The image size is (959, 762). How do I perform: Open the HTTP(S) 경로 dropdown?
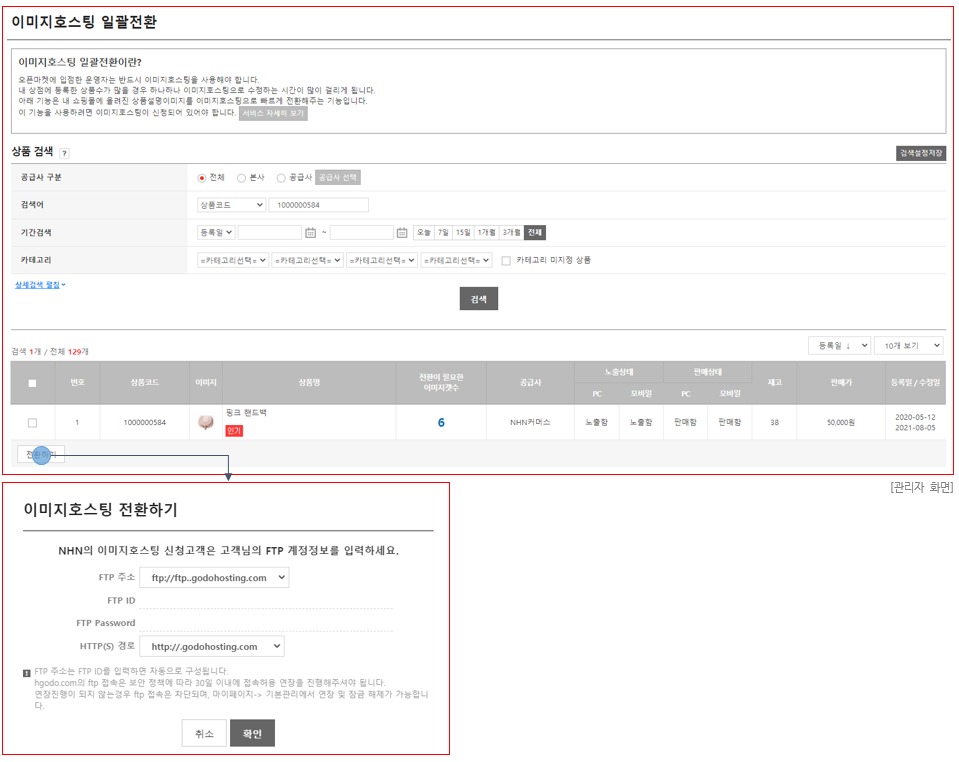pos(212,646)
